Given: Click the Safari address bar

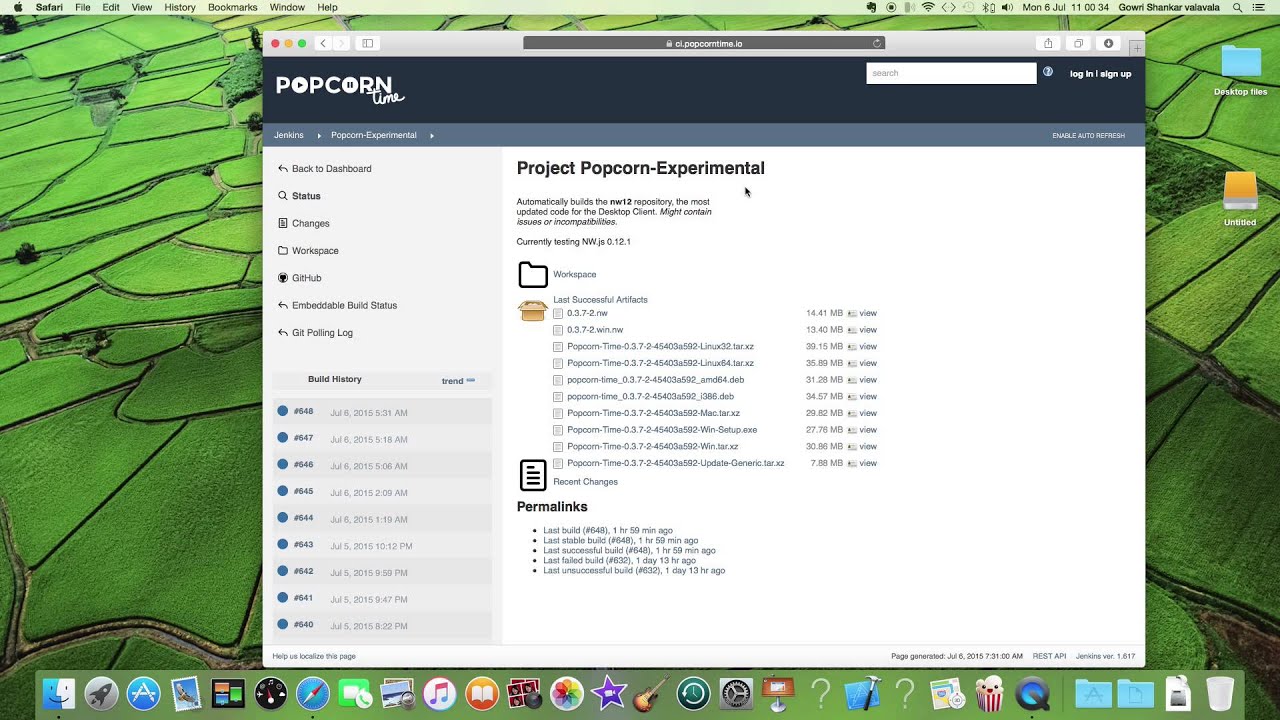Looking at the screenshot, I should [703, 43].
